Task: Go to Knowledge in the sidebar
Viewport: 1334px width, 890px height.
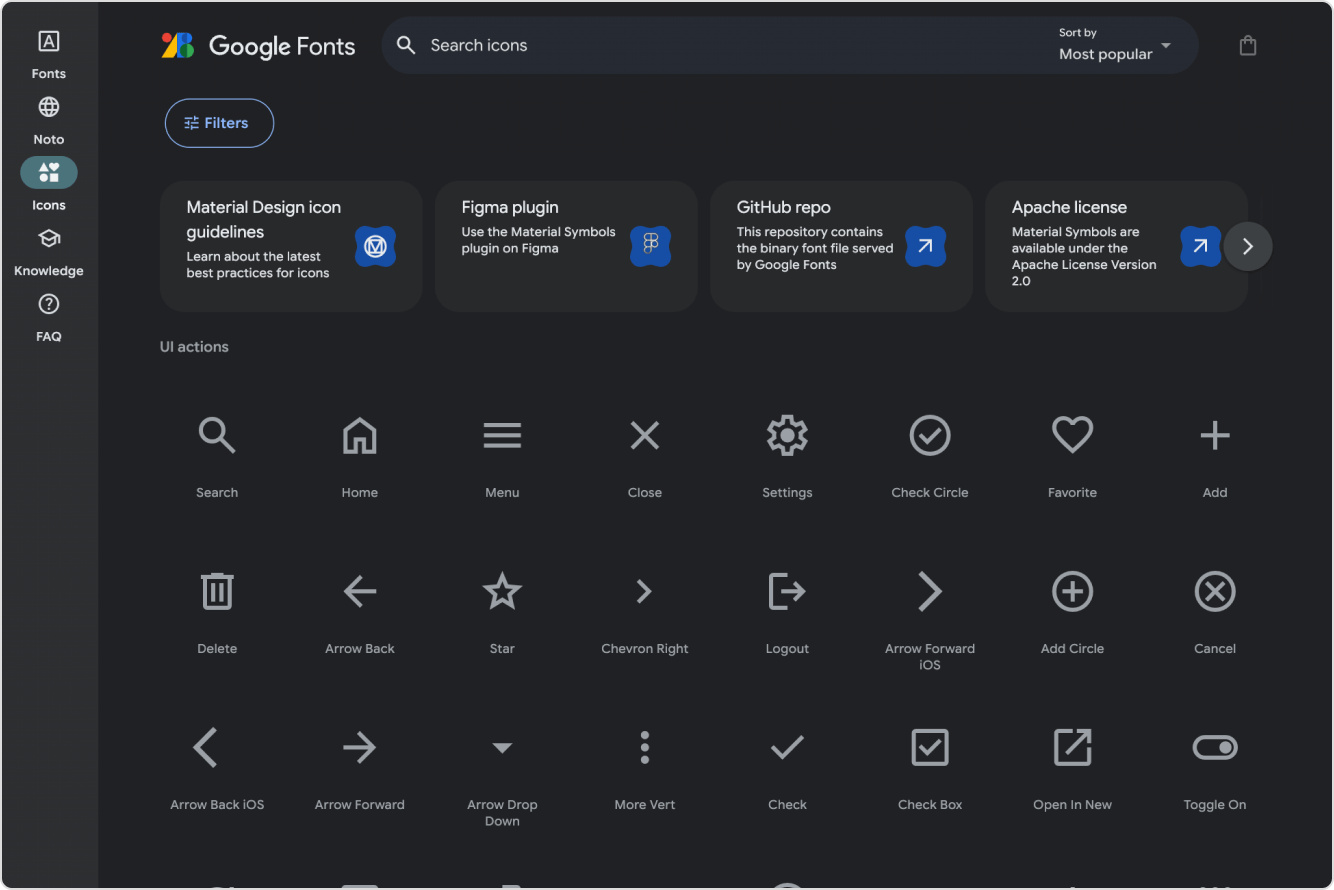Action: pyautogui.click(x=49, y=251)
